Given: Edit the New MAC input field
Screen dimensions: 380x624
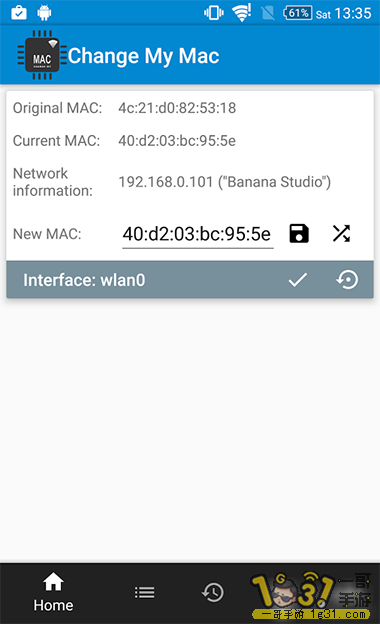Looking at the screenshot, I should 197,234.
